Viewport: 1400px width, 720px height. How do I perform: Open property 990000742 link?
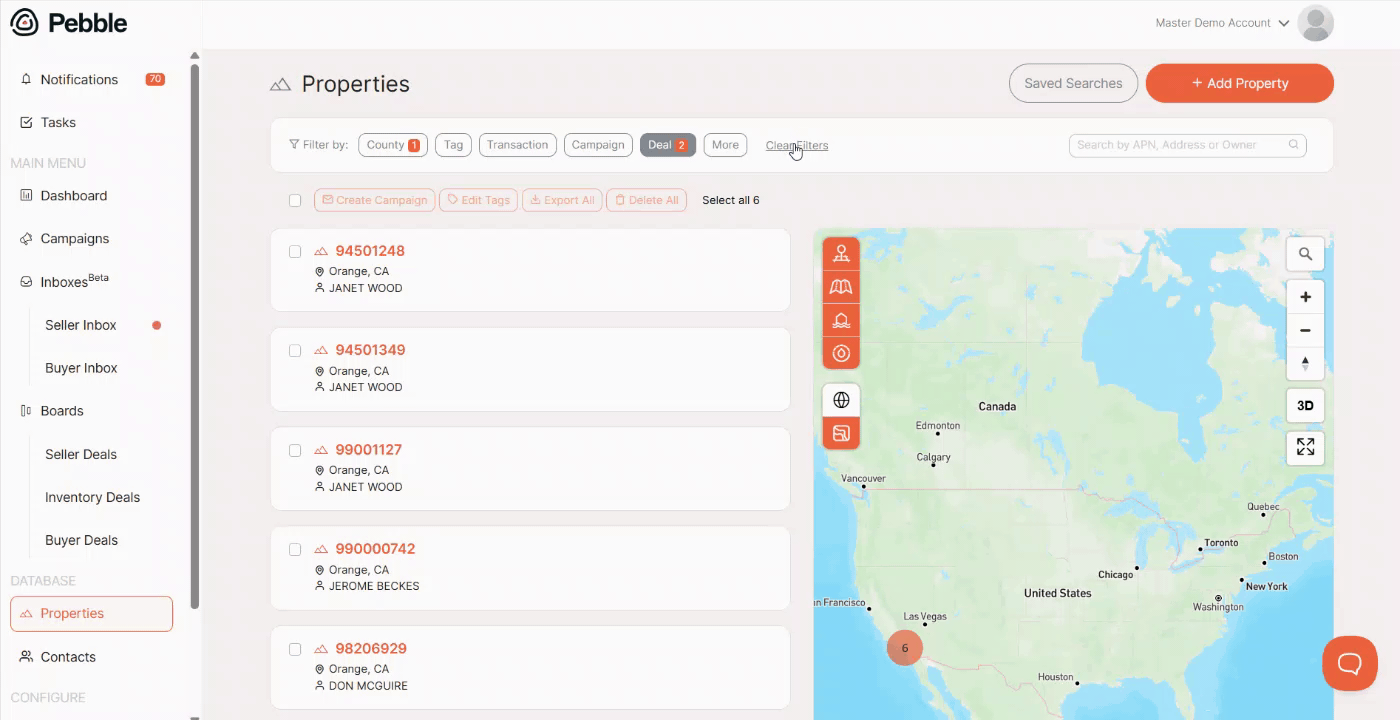tap(375, 549)
